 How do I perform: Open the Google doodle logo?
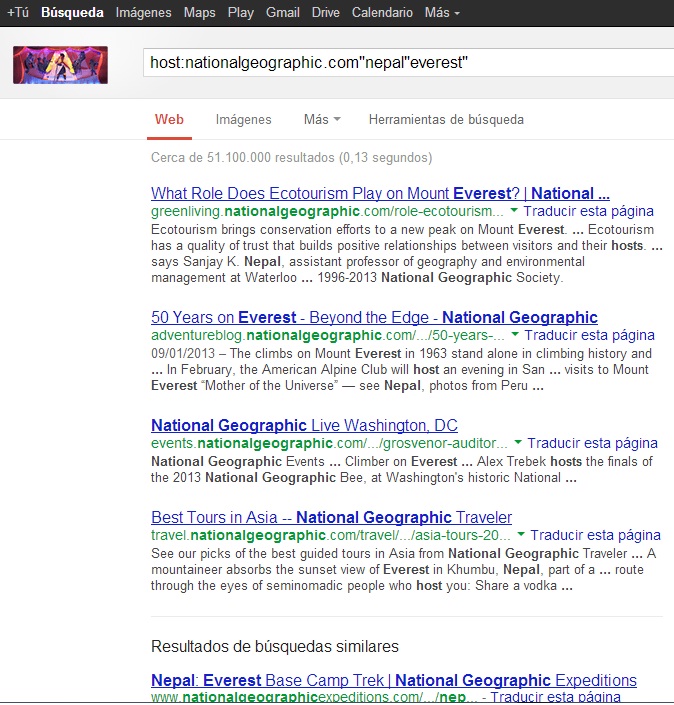60,65
